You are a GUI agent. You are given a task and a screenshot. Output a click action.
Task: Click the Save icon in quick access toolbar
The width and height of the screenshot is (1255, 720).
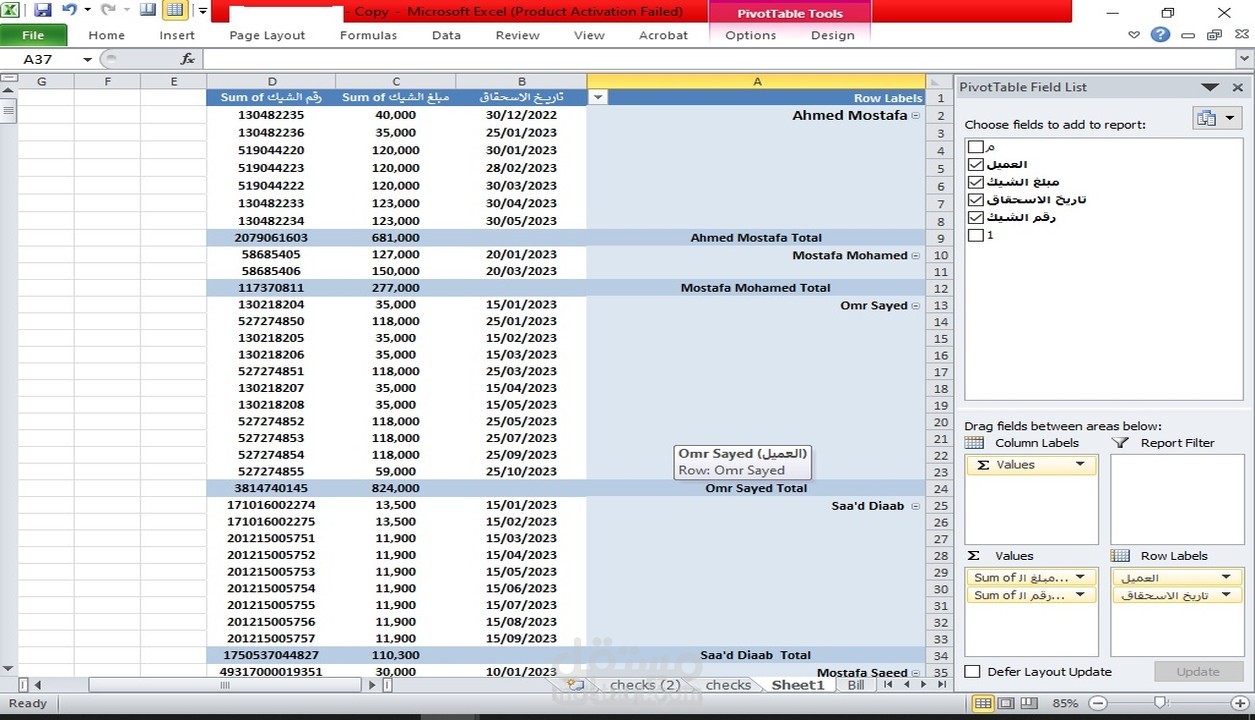tap(43, 11)
